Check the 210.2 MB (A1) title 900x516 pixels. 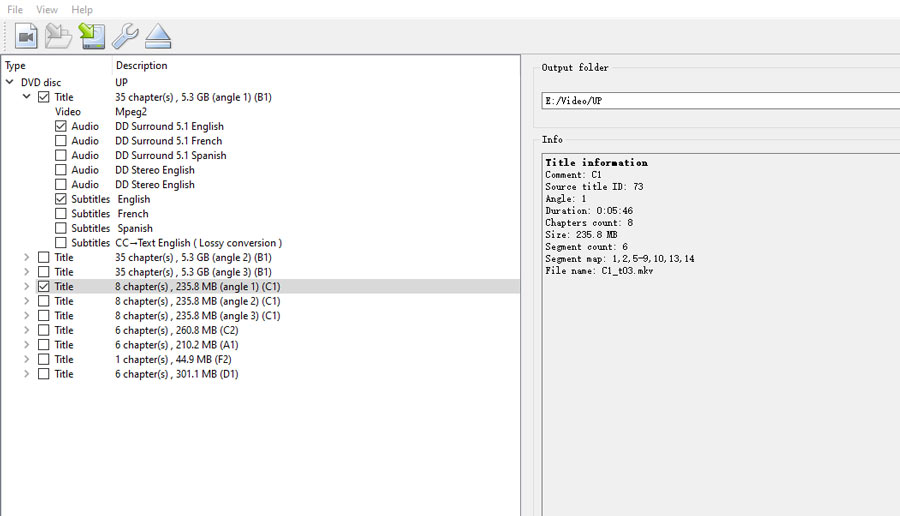(x=44, y=344)
